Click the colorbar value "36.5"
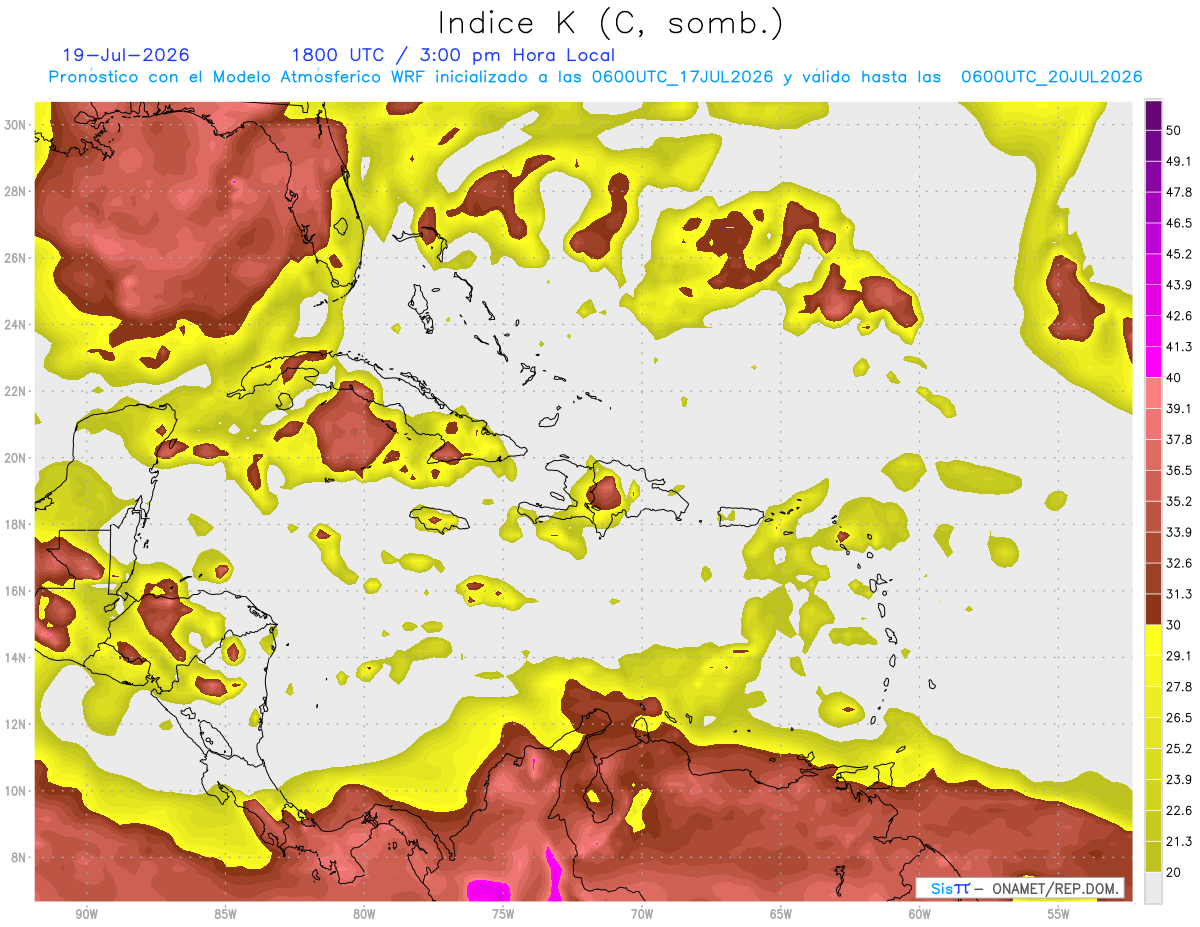Screen dimensions: 1200x927 coord(1178,470)
